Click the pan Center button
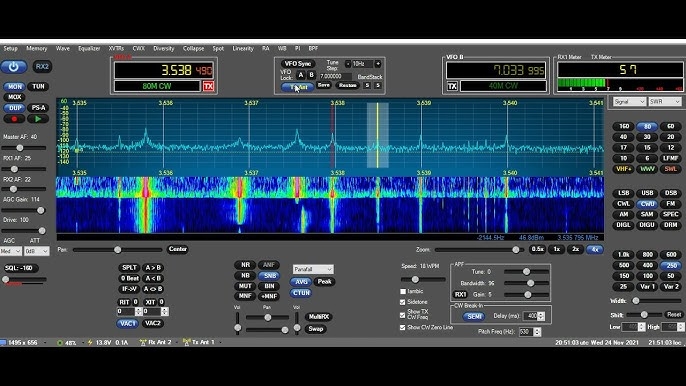 tap(178, 249)
